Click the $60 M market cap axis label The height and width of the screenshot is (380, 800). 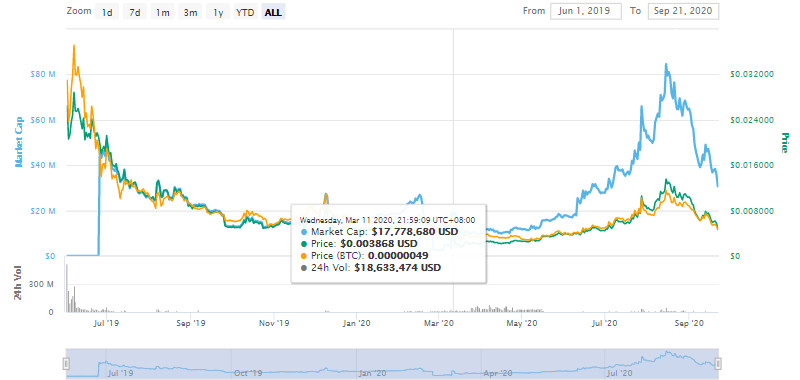coord(43,120)
